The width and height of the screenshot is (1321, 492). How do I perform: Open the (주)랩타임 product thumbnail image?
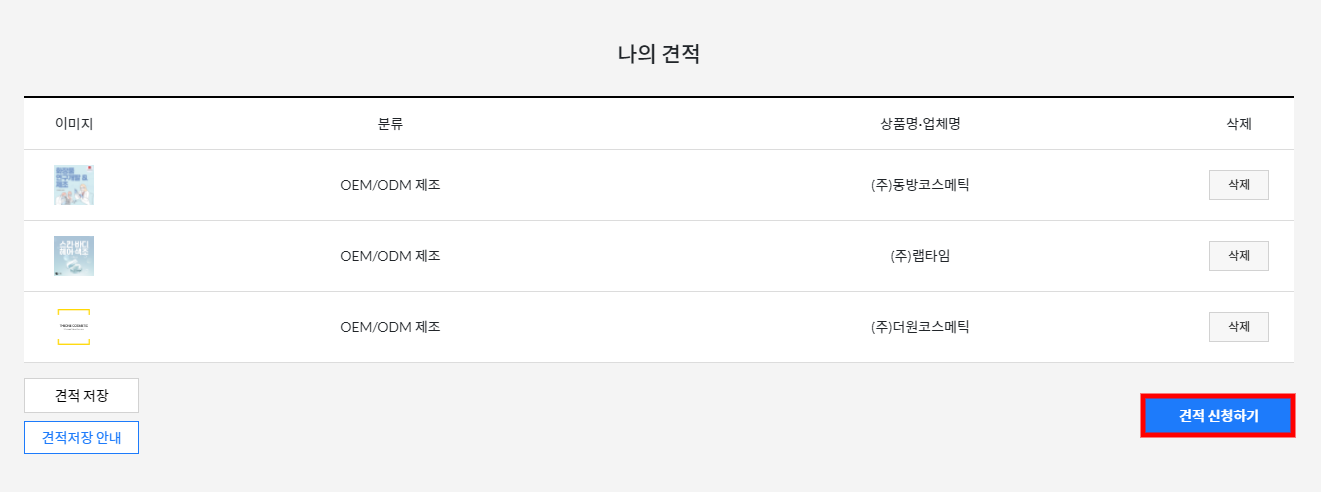point(74,256)
